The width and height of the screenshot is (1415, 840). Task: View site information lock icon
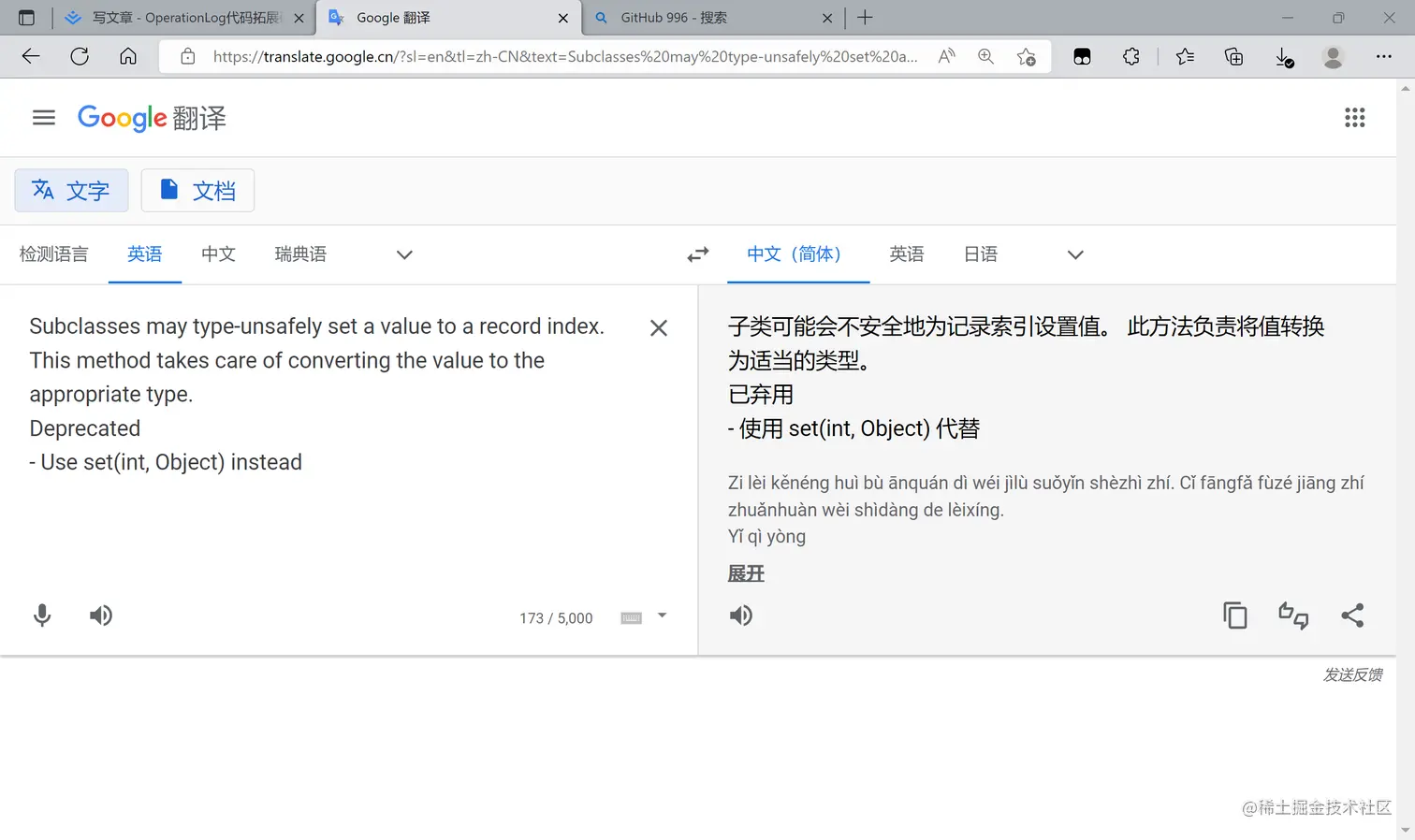[188, 56]
